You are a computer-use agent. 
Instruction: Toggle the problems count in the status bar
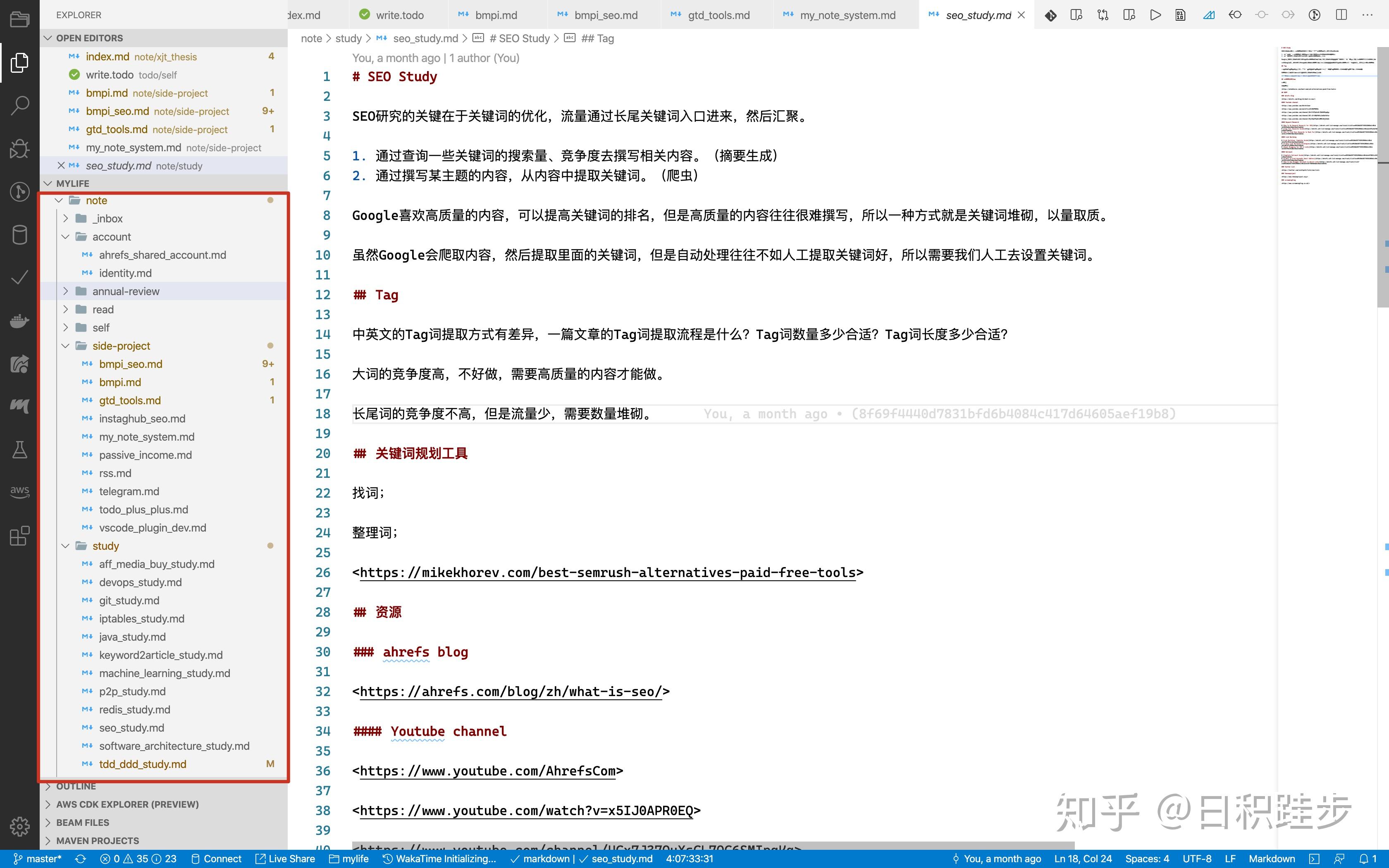coord(138,858)
